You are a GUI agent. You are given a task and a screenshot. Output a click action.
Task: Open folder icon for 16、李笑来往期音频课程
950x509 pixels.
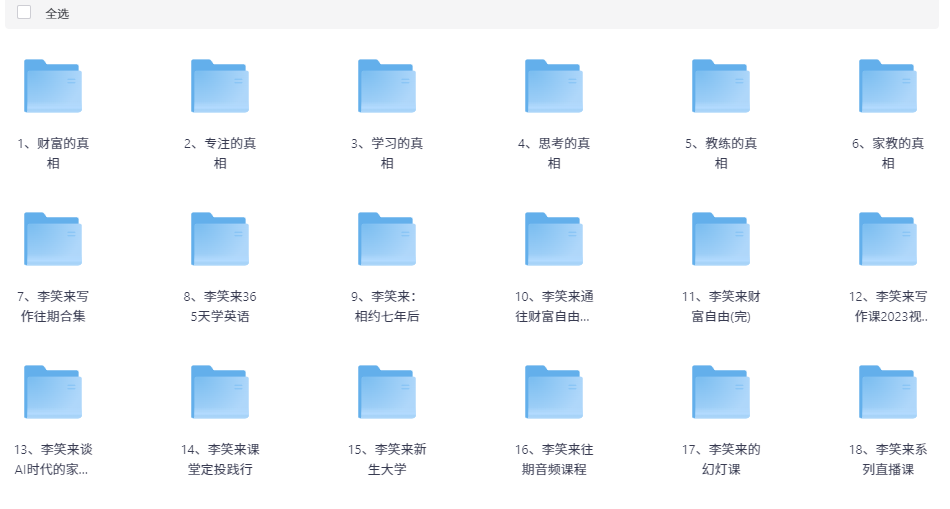click(554, 392)
